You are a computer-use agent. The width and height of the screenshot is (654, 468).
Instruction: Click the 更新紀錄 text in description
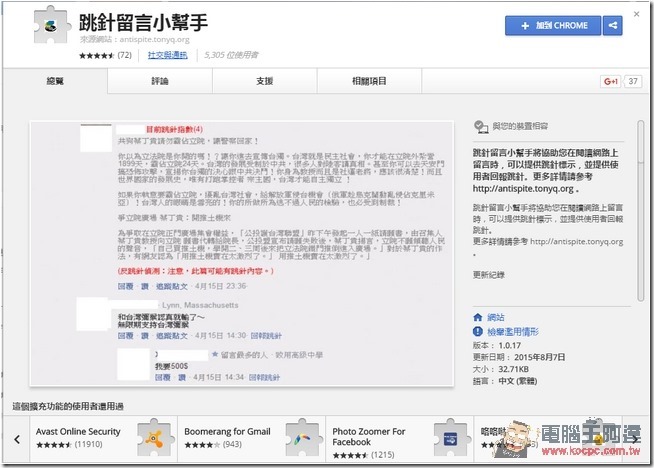[x=488, y=274]
